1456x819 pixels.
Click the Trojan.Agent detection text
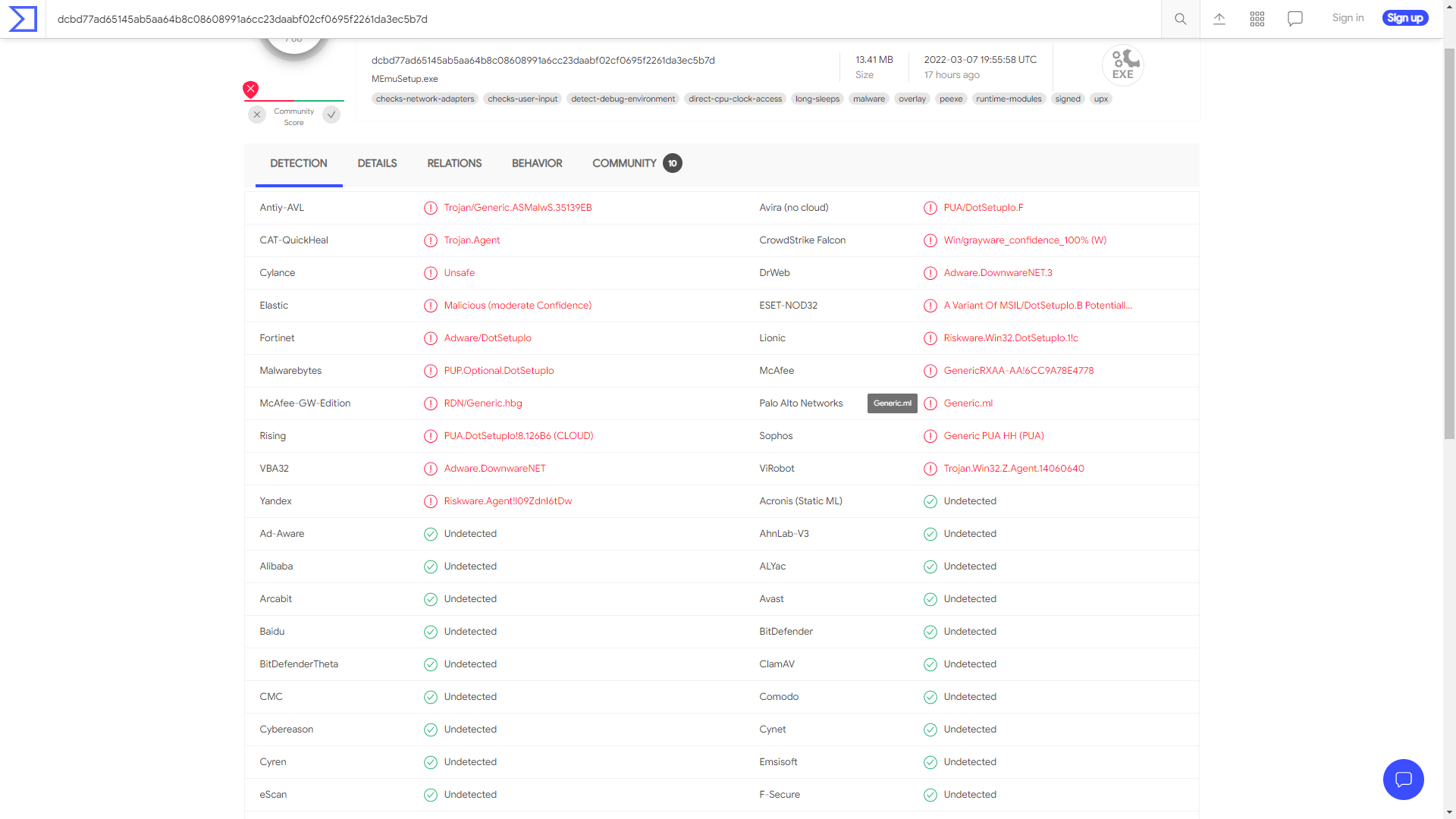click(x=472, y=240)
